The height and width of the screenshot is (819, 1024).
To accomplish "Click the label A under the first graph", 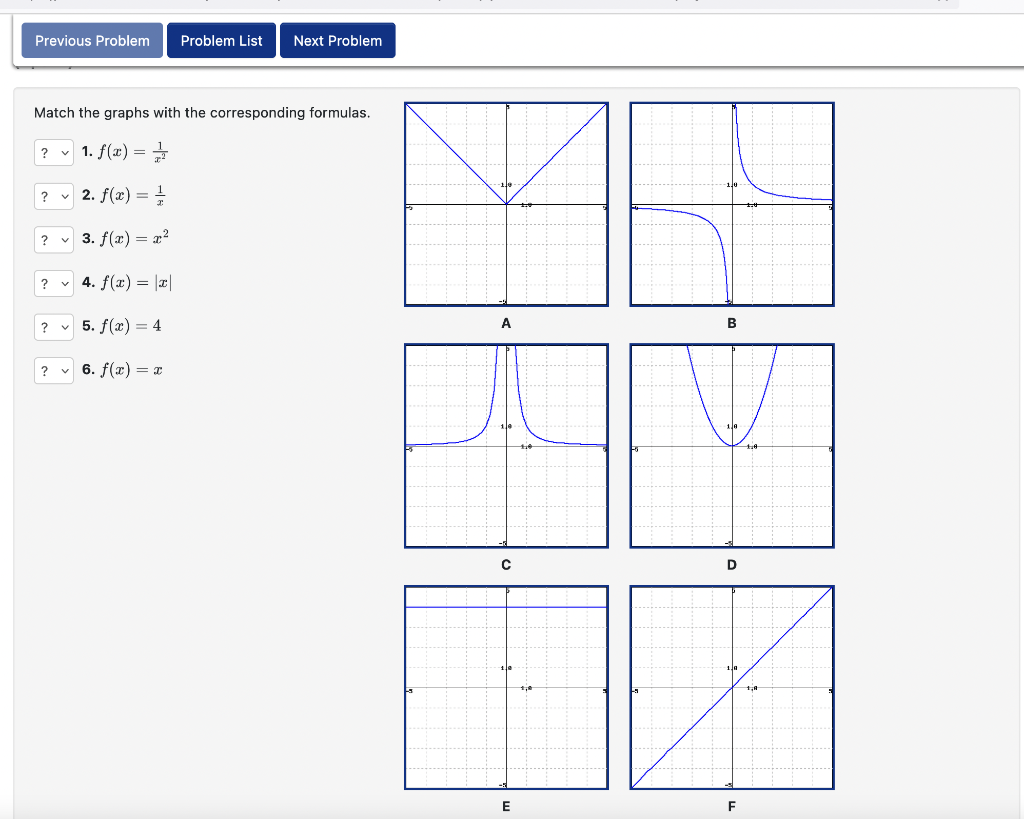I will [x=506, y=323].
